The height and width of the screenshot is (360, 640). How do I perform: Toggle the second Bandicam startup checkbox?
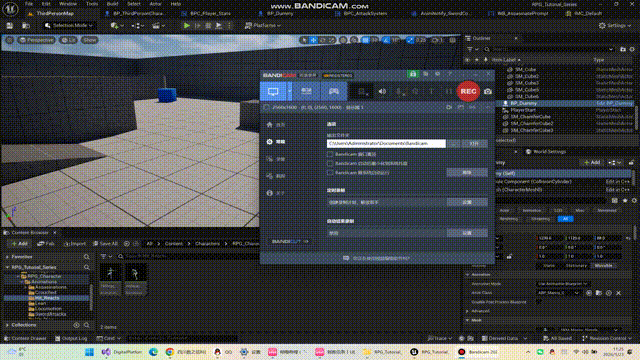330,163
